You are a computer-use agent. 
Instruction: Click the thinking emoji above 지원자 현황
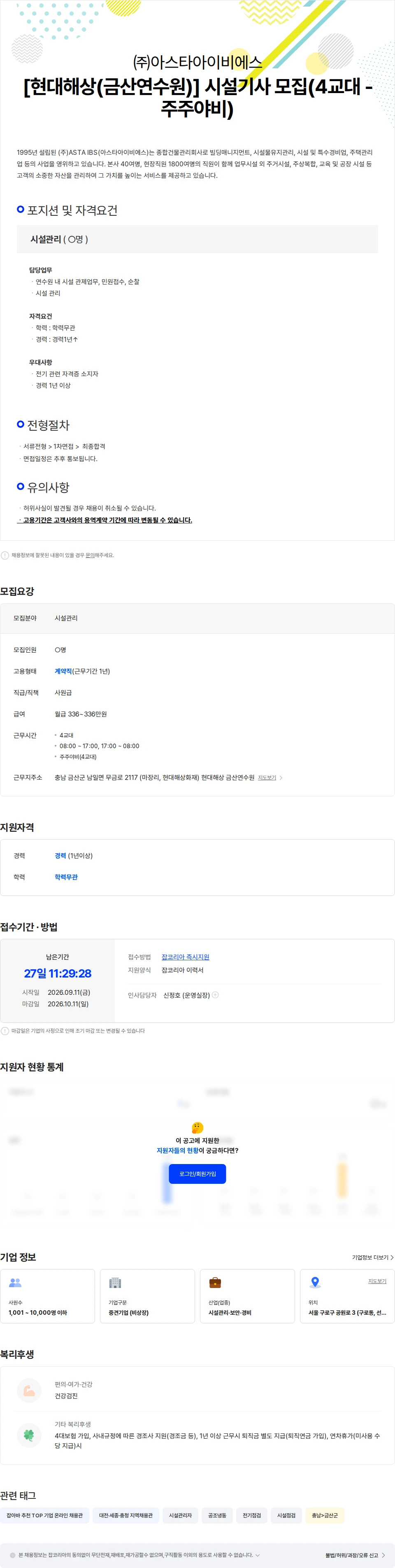pyautogui.click(x=197, y=1127)
